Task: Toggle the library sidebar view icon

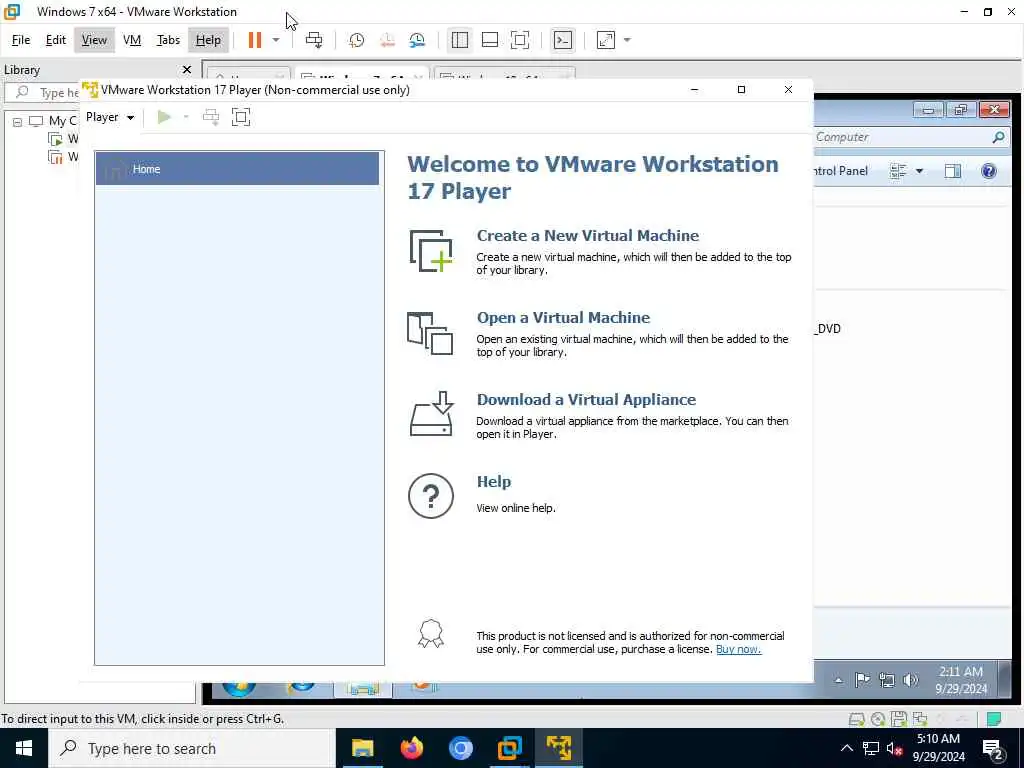Action: click(x=460, y=40)
